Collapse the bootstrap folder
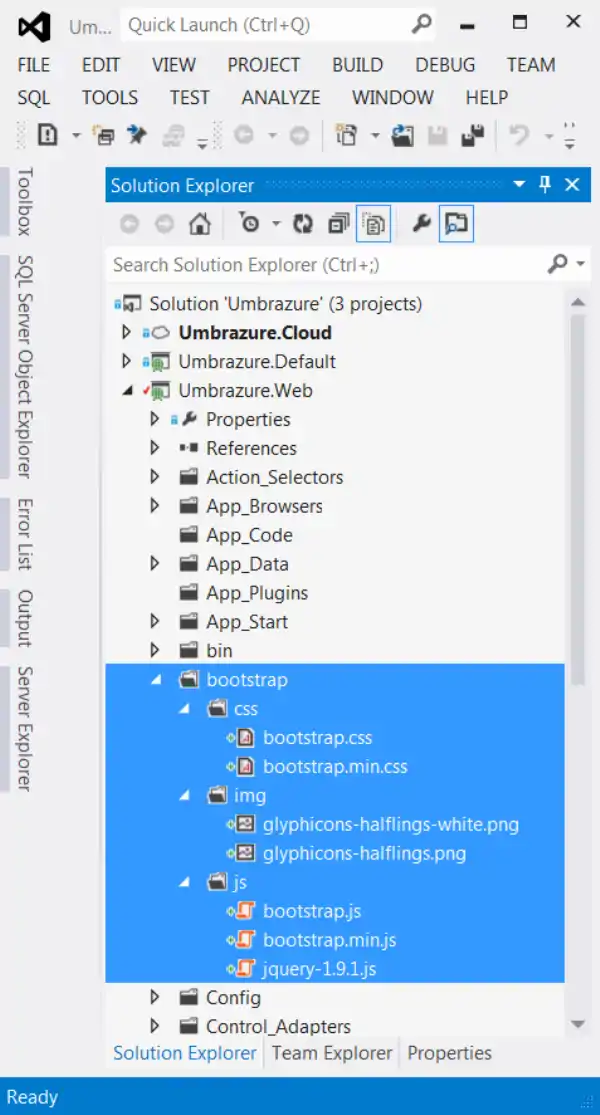The image size is (600, 1115). 156,681
